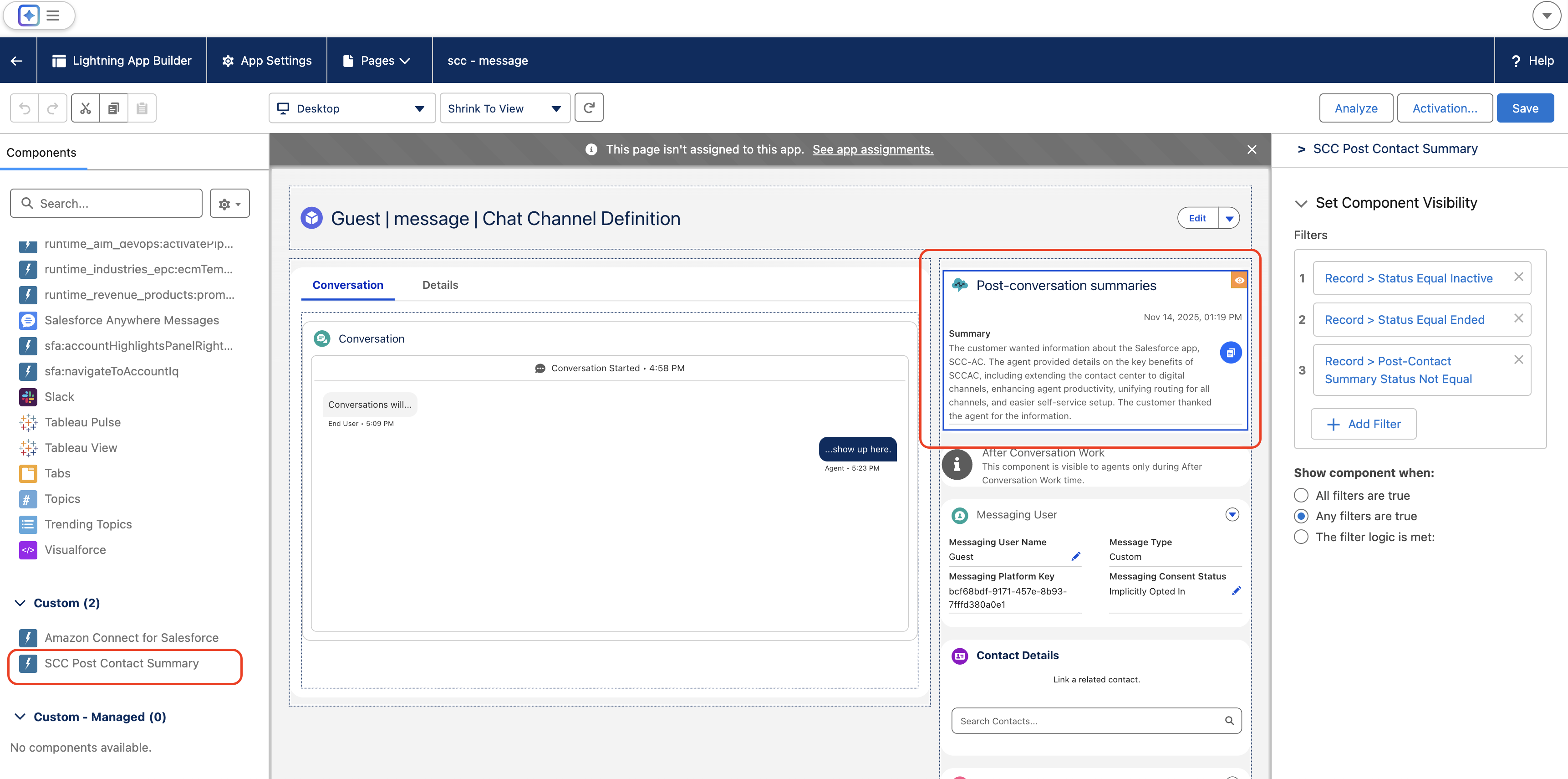Click the copy summary icon
Image resolution: width=1568 pixels, height=779 pixels.
coord(1230,353)
